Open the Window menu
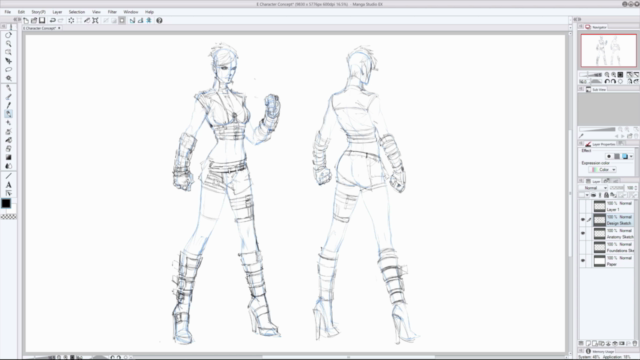640x360 pixels. pos(131,12)
